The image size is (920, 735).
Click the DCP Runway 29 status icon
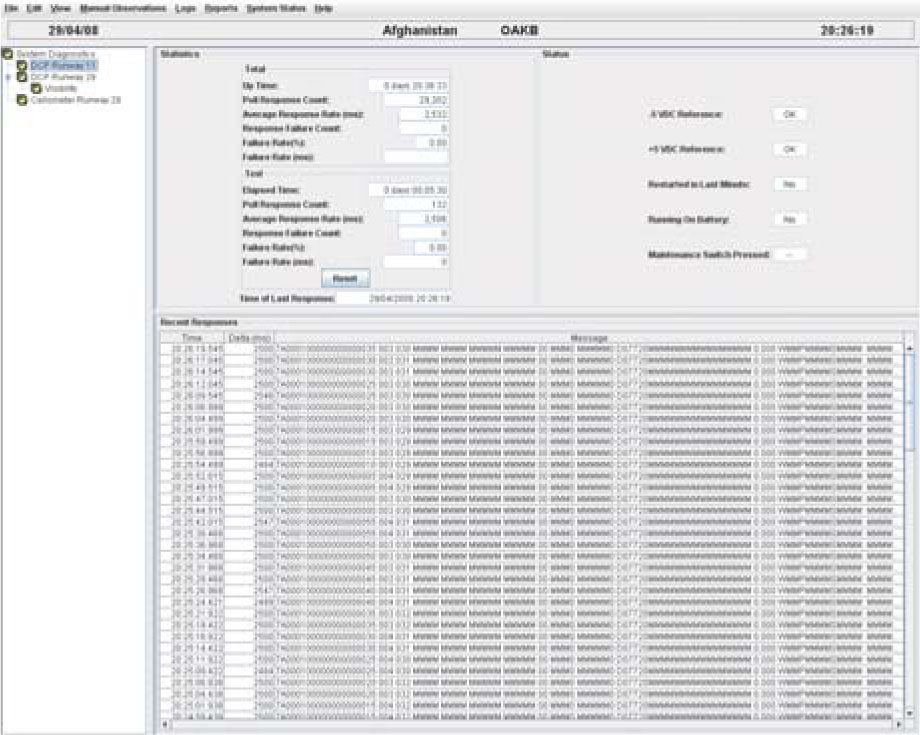click(21, 77)
